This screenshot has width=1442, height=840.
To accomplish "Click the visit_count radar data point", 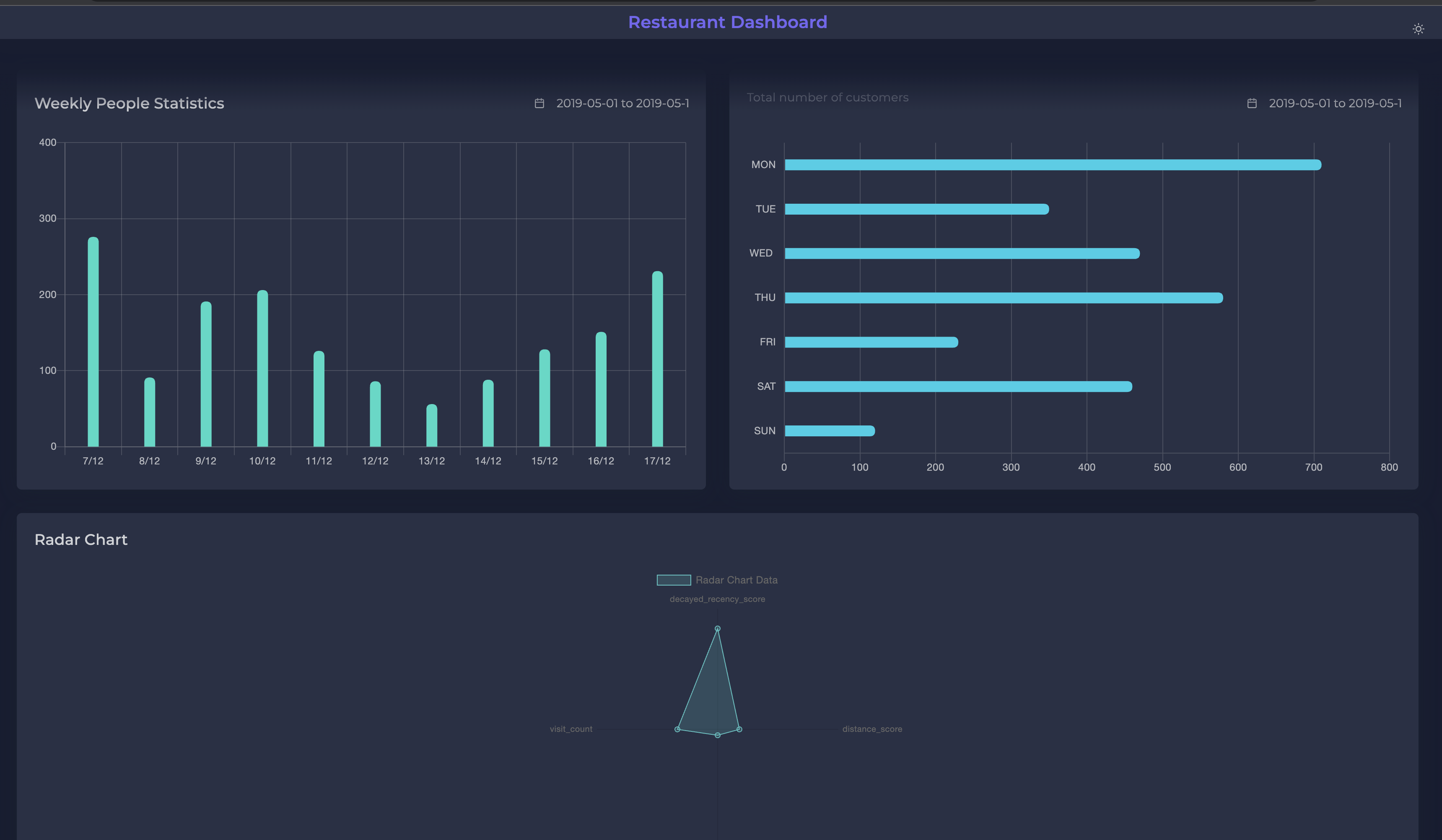I will pos(677,729).
